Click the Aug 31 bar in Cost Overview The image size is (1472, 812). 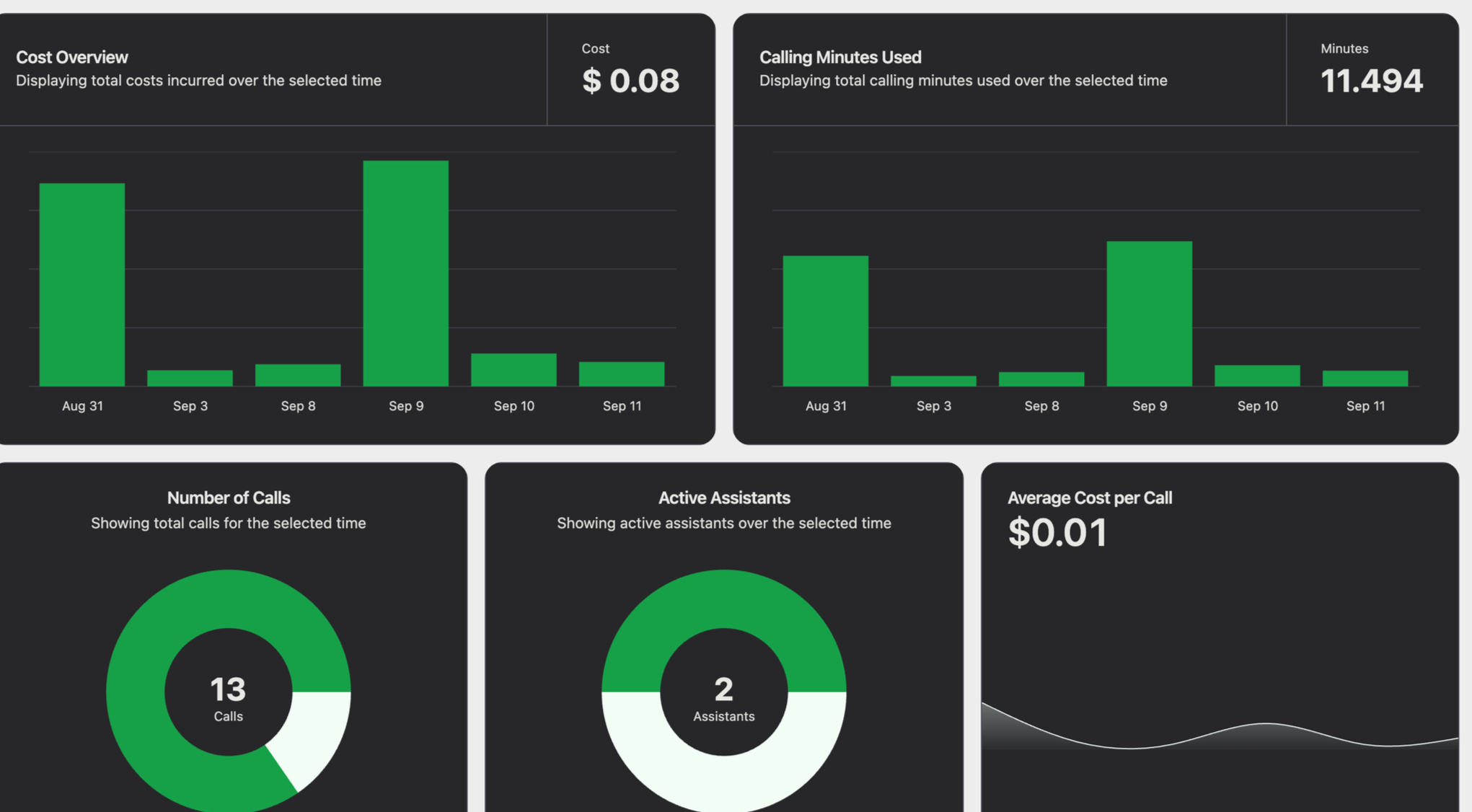click(x=81, y=285)
